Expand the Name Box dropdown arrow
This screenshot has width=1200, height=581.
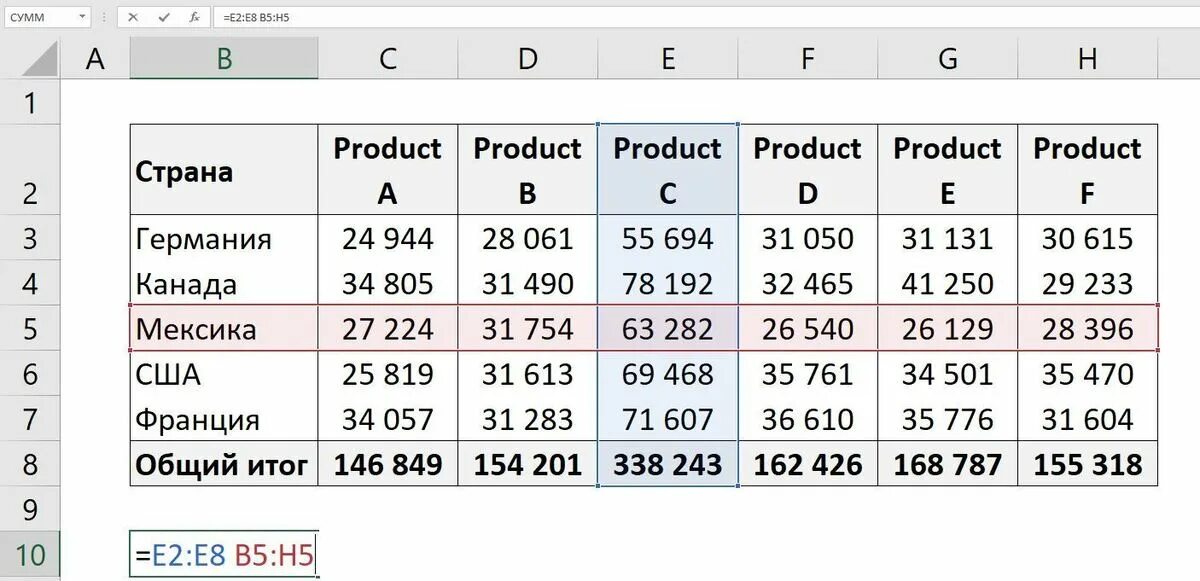[81, 17]
